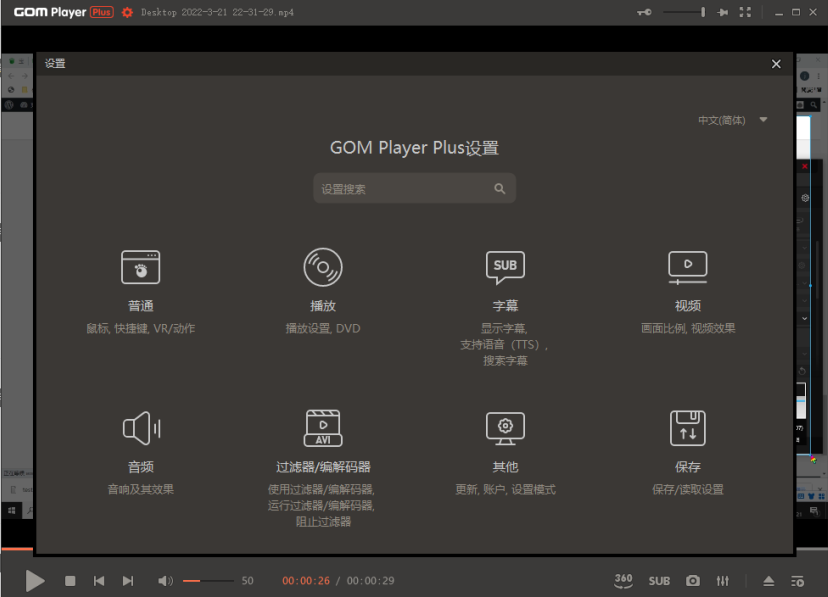
Task: Open the 过滤器/编解码器 AVI icon
Action: pyautogui.click(x=323, y=428)
